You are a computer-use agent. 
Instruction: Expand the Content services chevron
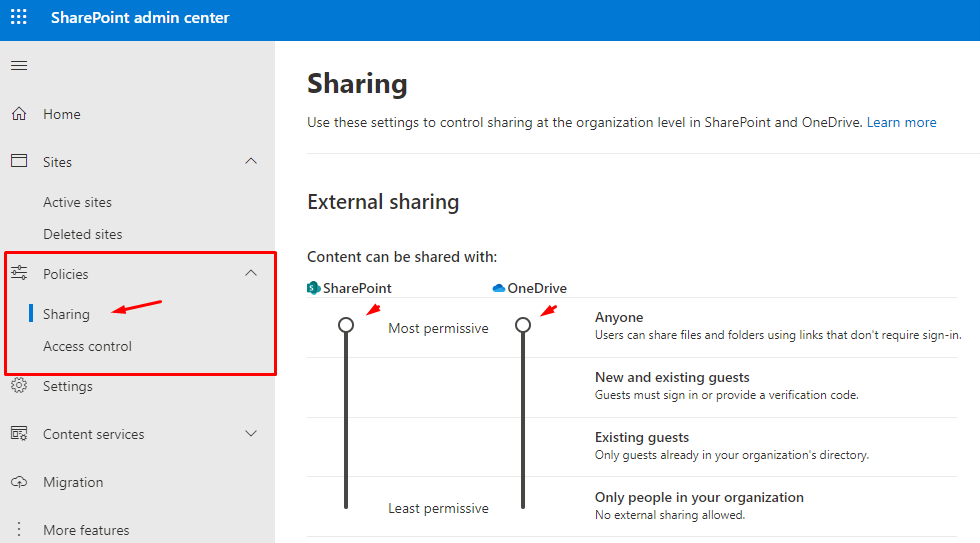tap(251, 434)
